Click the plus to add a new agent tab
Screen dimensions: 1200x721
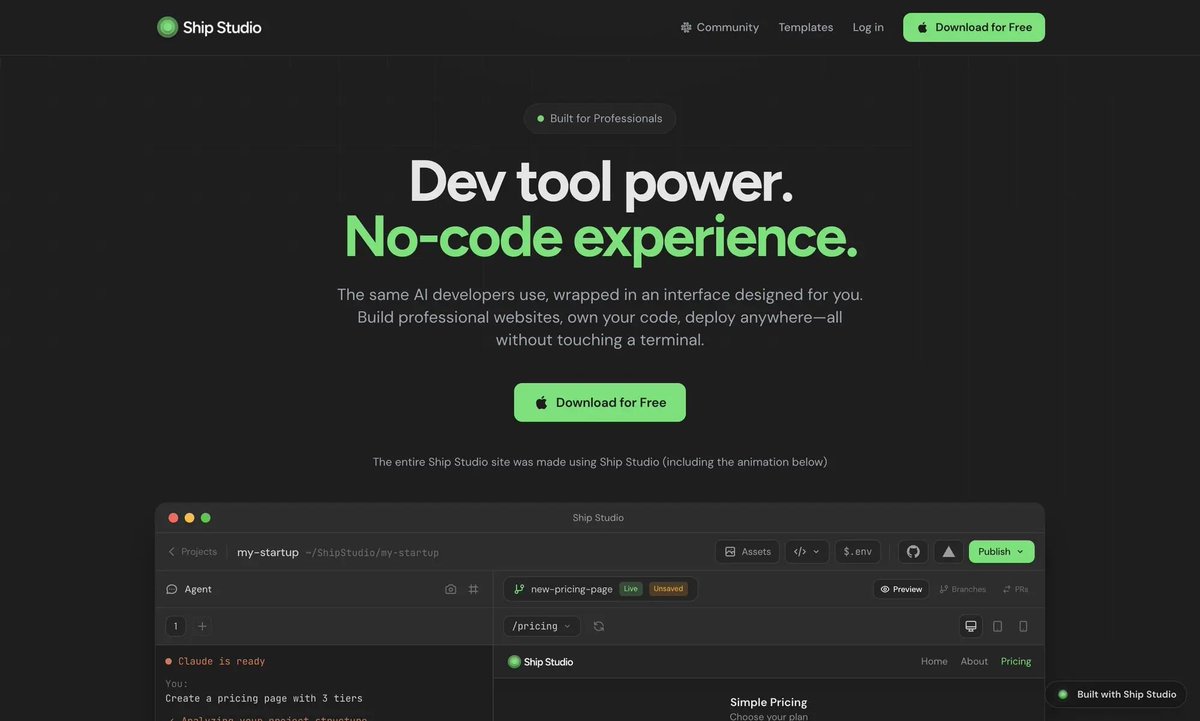pyautogui.click(x=202, y=626)
